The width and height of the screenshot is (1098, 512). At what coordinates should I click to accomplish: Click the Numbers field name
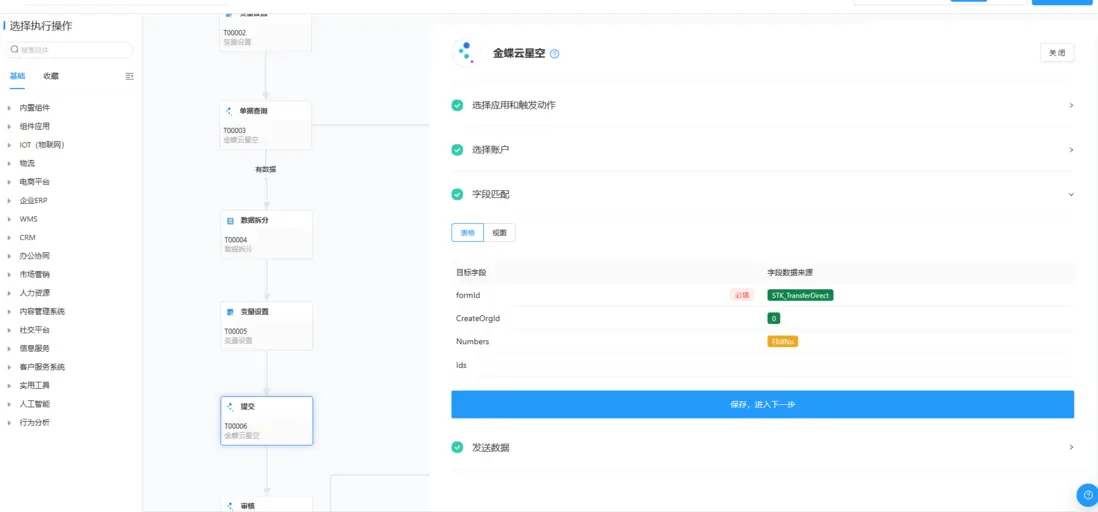click(x=472, y=342)
